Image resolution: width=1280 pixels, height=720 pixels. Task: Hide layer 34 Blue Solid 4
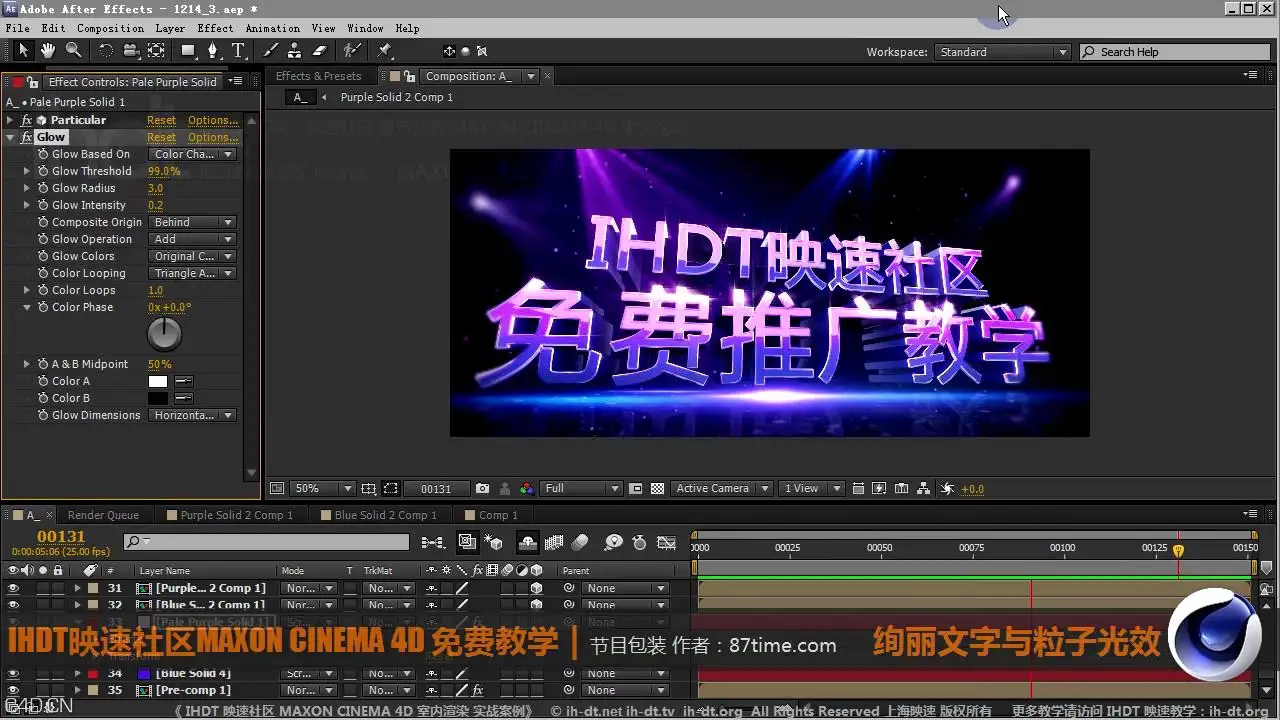coord(13,673)
